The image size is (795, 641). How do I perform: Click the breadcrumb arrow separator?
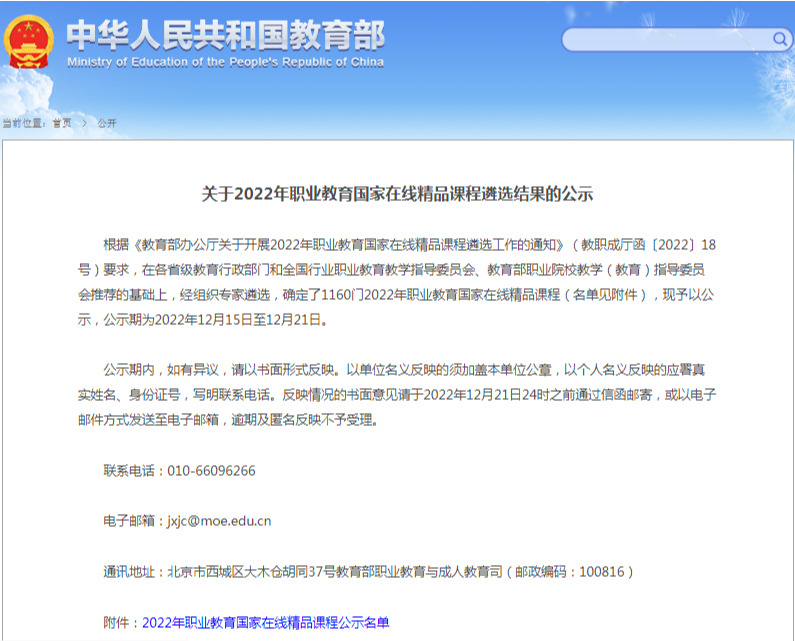click(86, 123)
